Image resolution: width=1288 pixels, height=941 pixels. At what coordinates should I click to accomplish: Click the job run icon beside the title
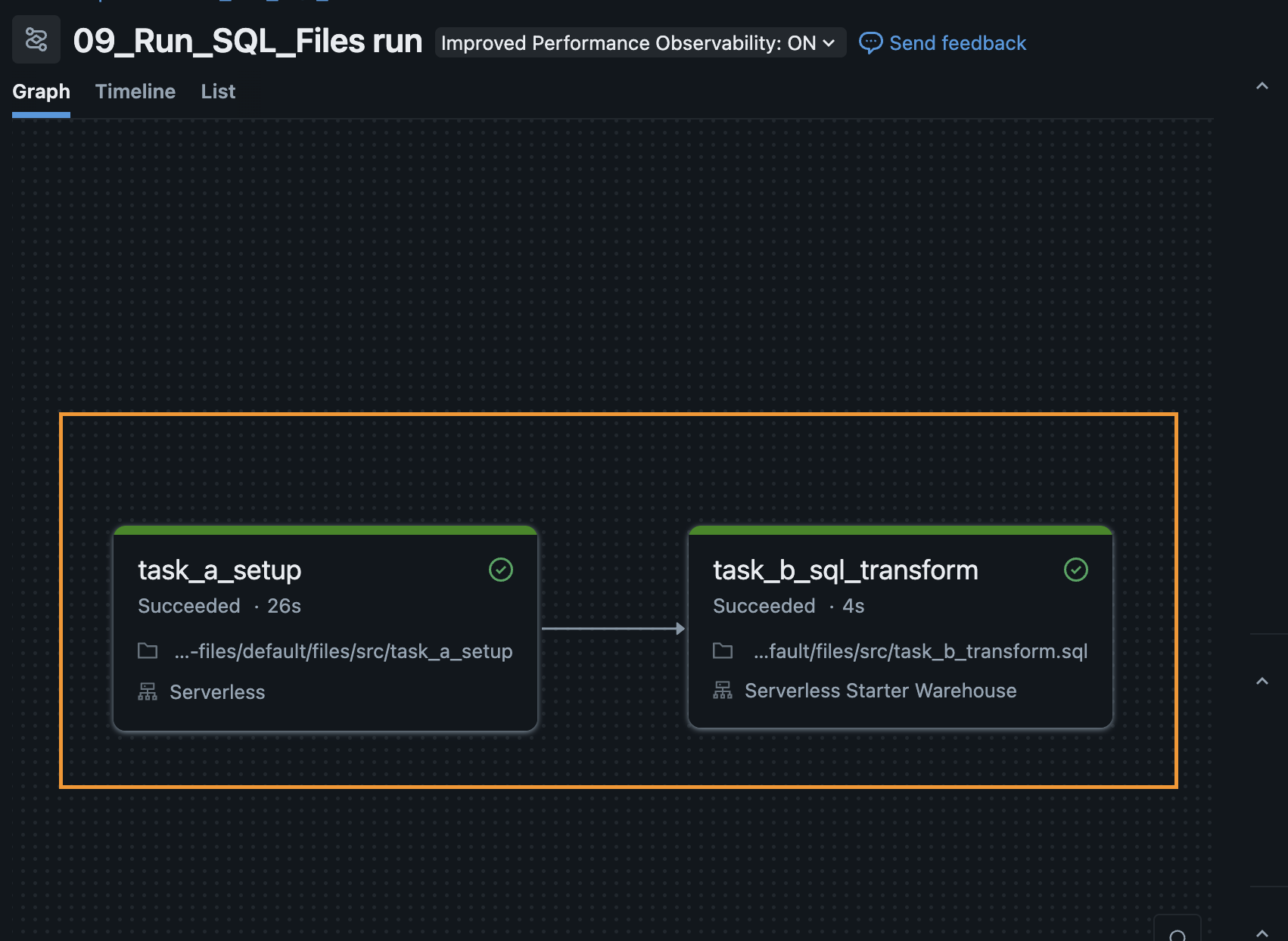click(36, 39)
